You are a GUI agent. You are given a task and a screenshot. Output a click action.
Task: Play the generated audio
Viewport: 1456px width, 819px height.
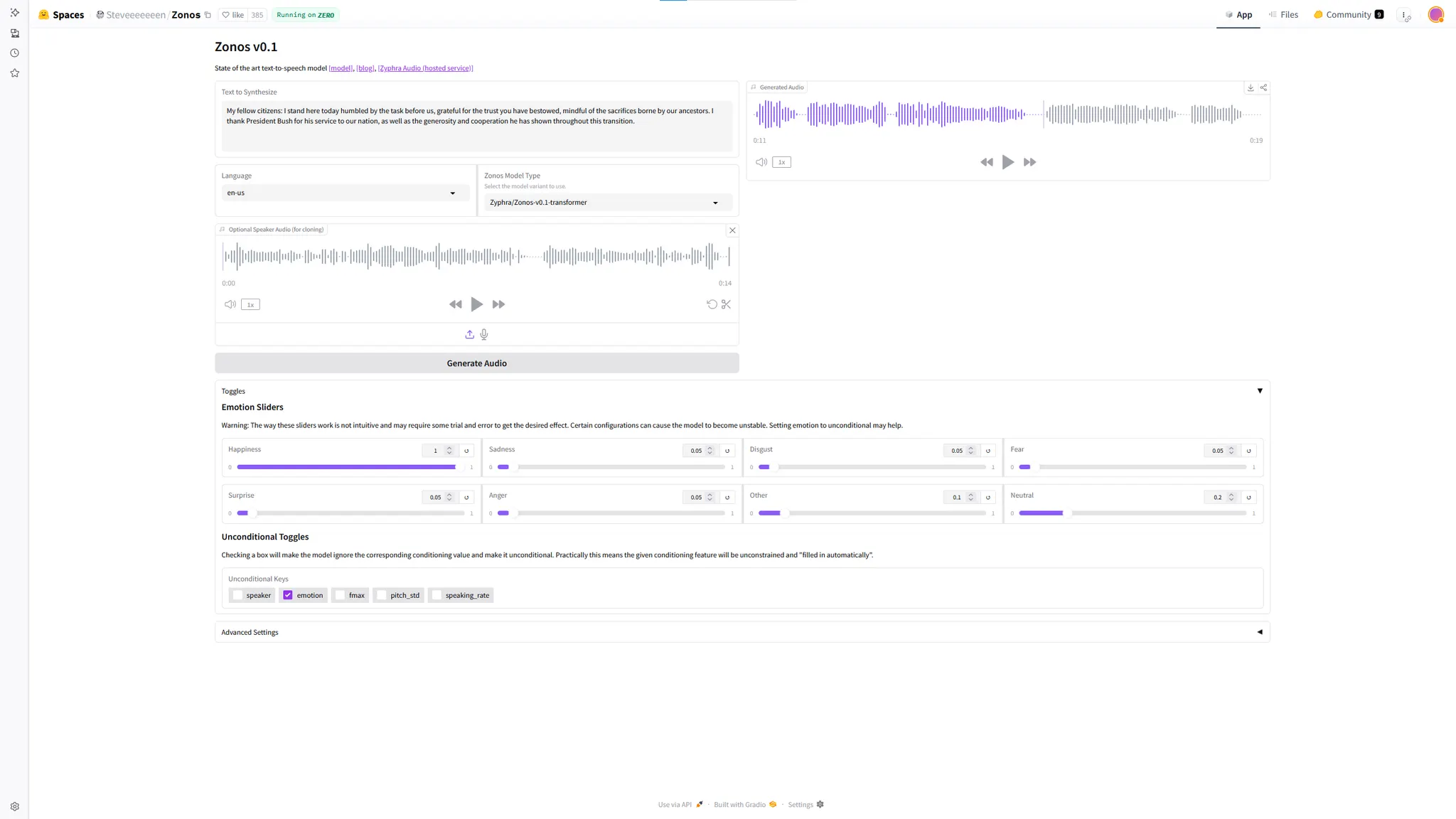pyautogui.click(x=1007, y=162)
